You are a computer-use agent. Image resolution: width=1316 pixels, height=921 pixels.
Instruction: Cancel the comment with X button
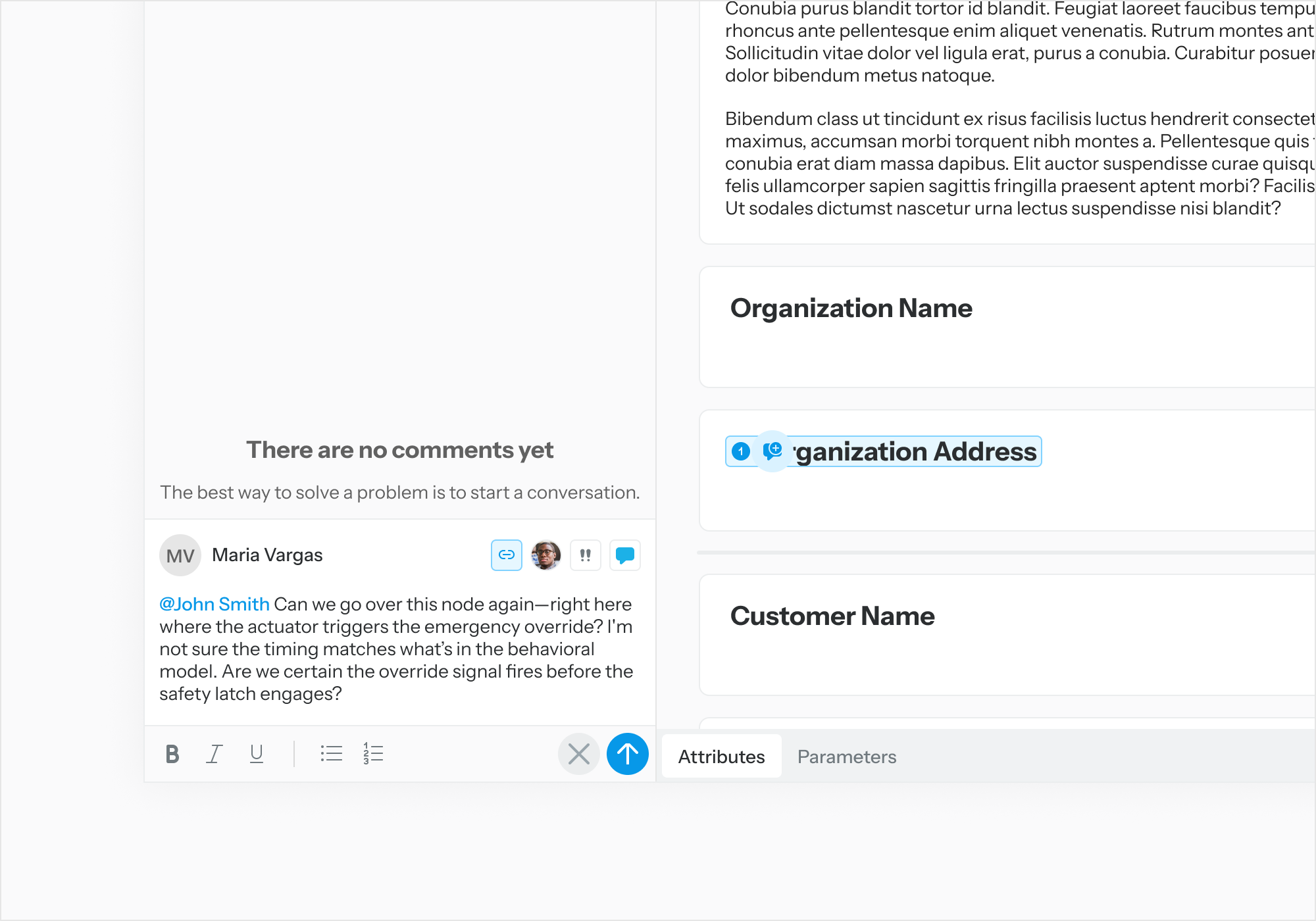(x=578, y=754)
